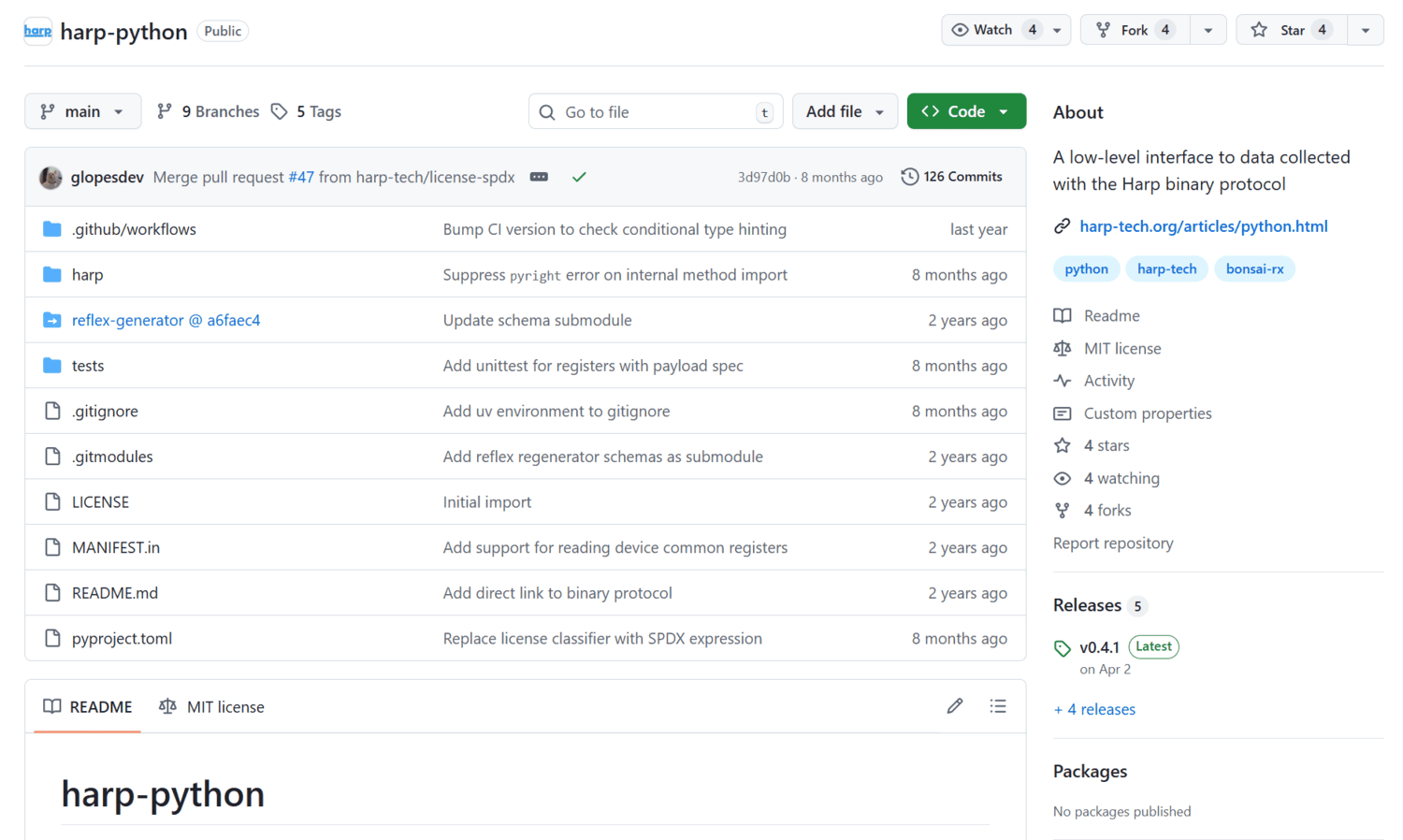The width and height of the screenshot is (1403, 840).
Task: View the 5 Tags link
Action: [x=307, y=111]
